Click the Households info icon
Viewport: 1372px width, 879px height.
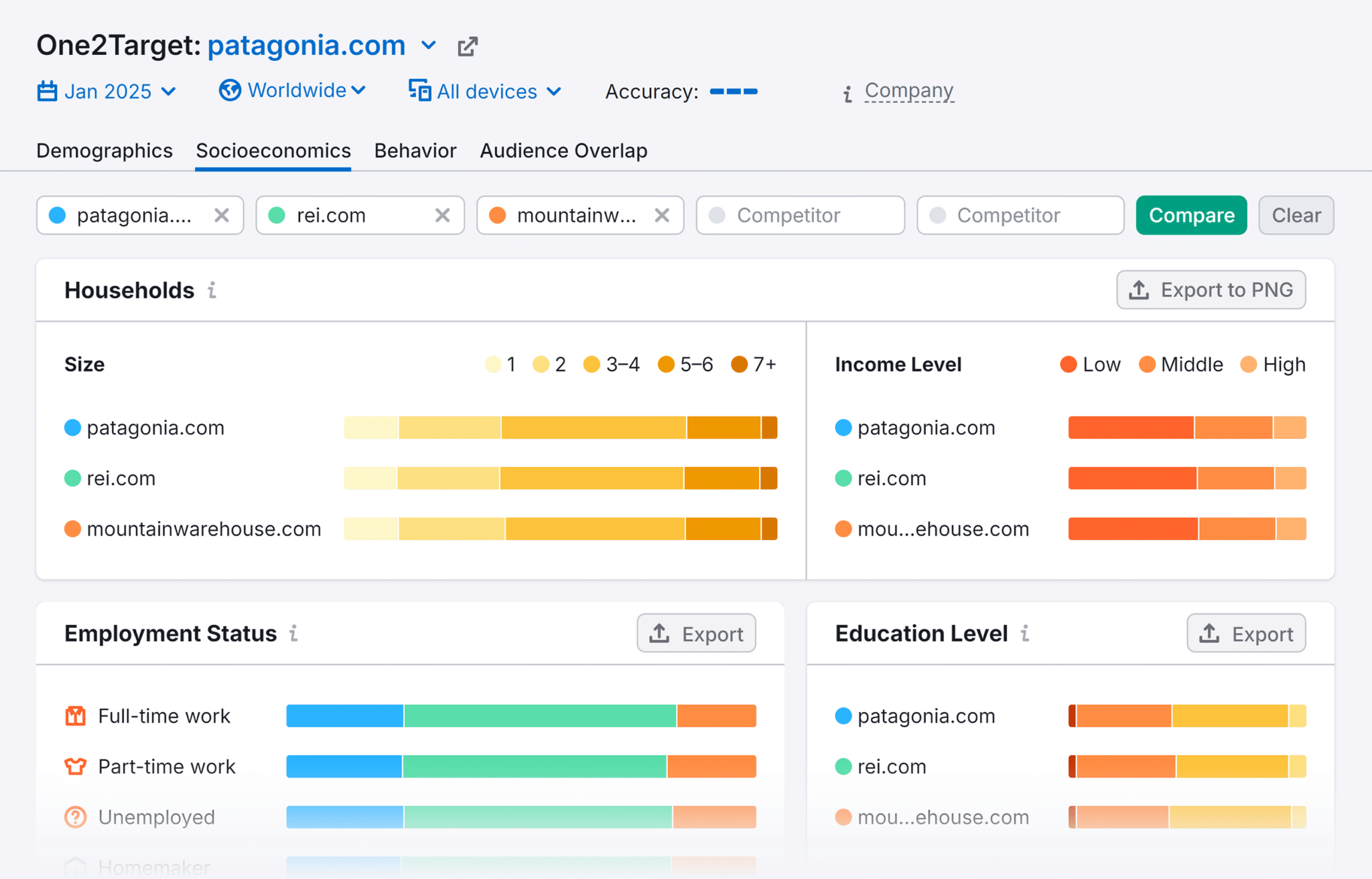212,290
